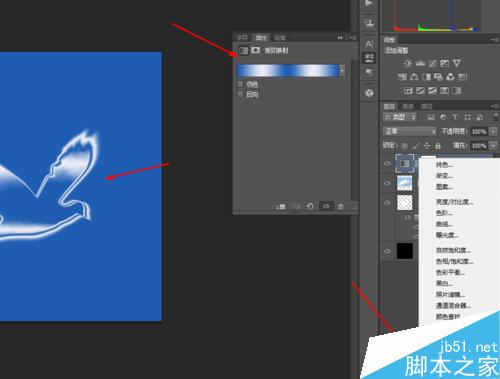Hide the gradient map adjustment layer
The image size is (500, 379).
pyautogui.click(x=387, y=164)
